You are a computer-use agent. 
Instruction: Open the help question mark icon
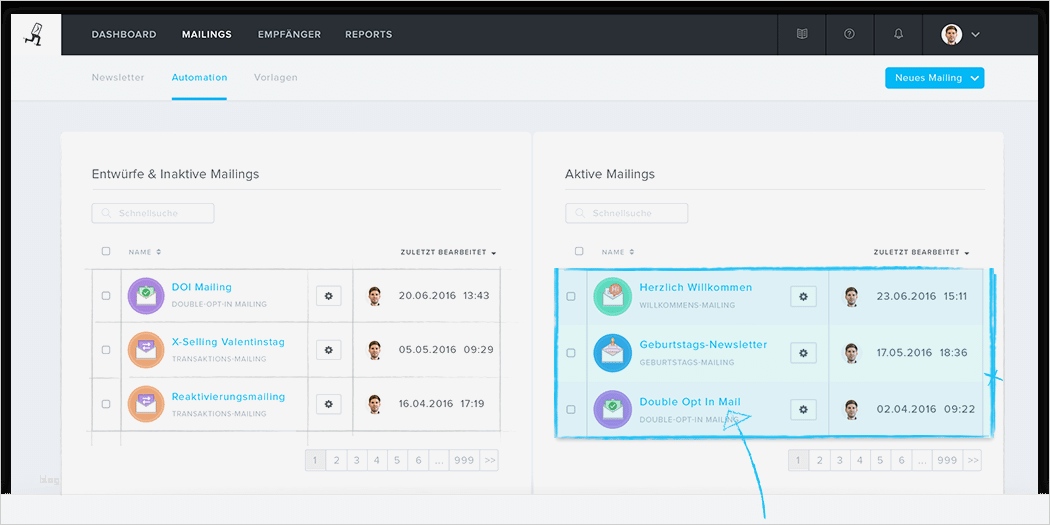point(849,34)
